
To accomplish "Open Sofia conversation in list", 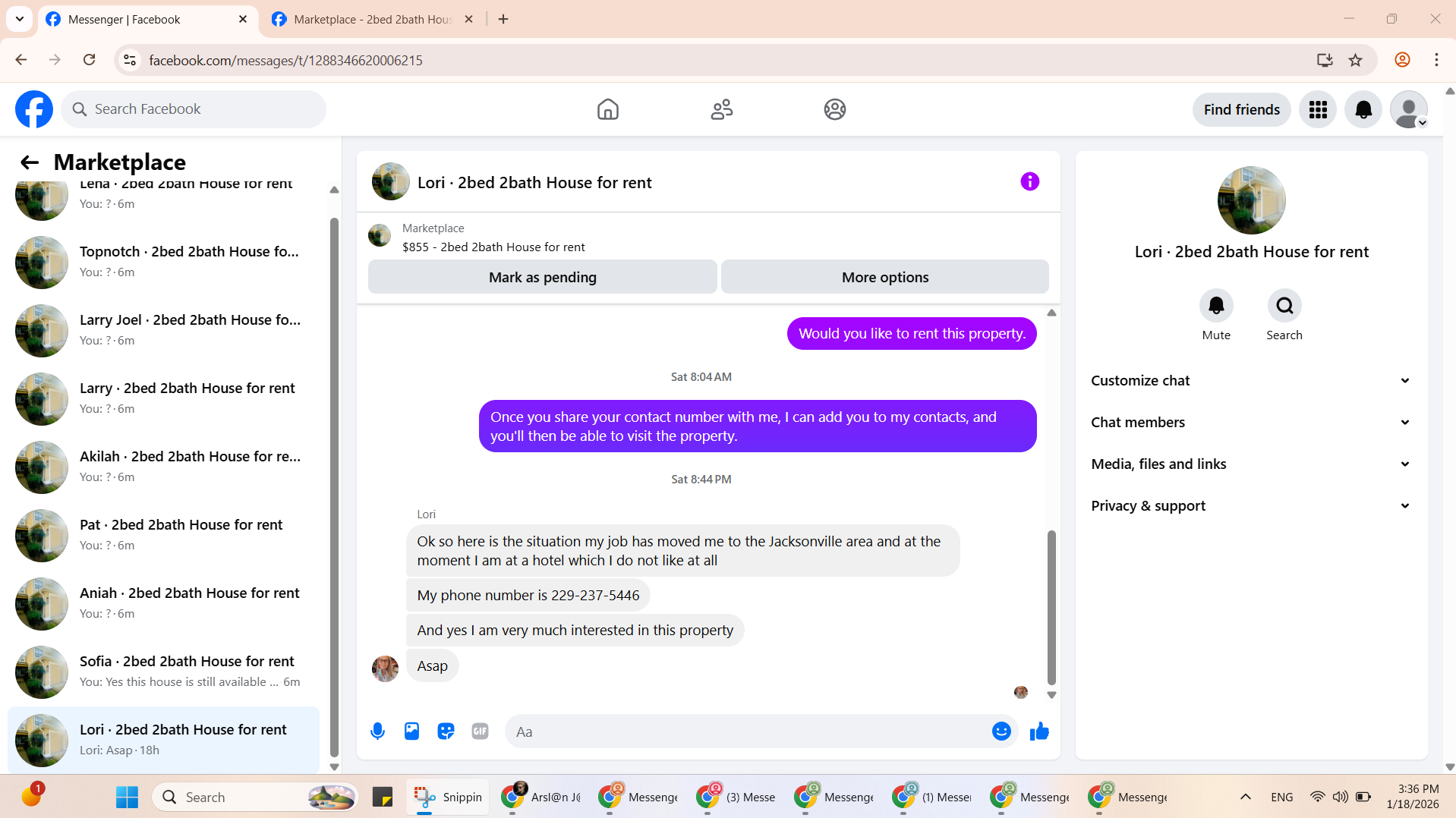I will point(163,672).
